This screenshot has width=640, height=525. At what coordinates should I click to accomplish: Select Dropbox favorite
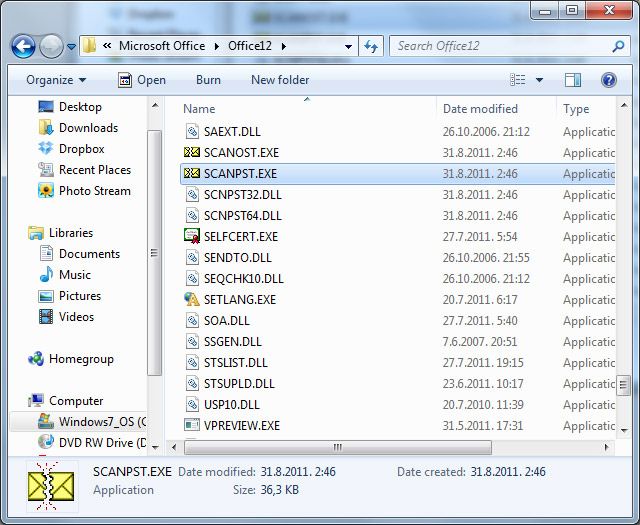pyautogui.click(x=71, y=149)
